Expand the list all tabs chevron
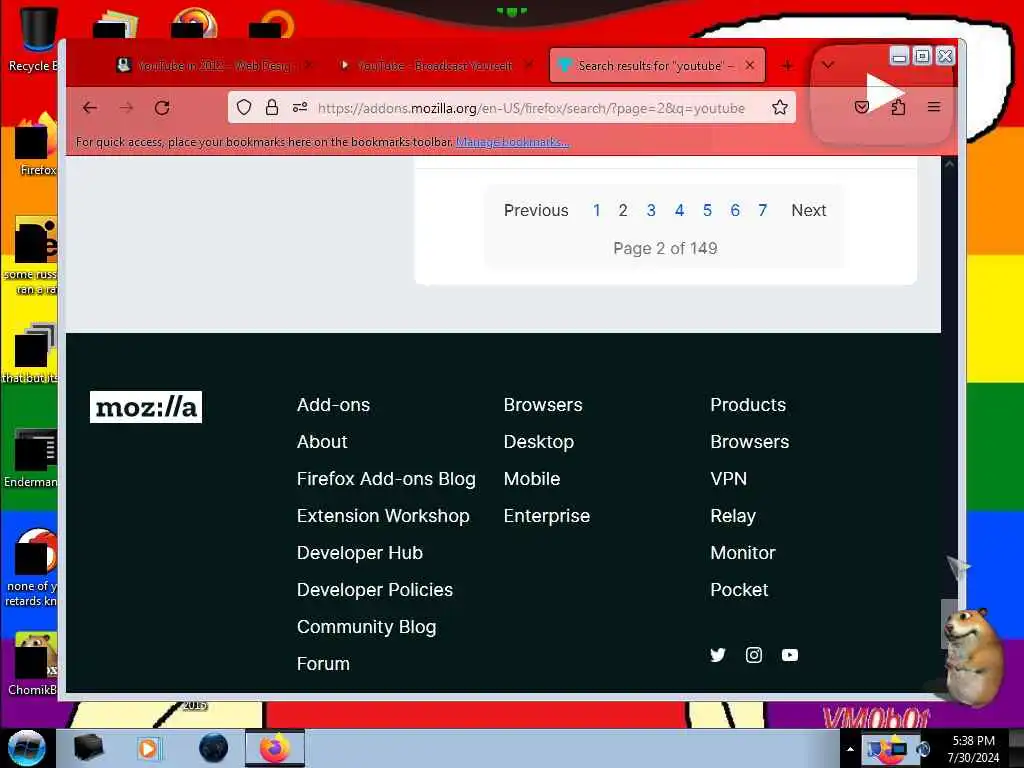The image size is (1024, 768). pyautogui.click(x=827, y=65)
